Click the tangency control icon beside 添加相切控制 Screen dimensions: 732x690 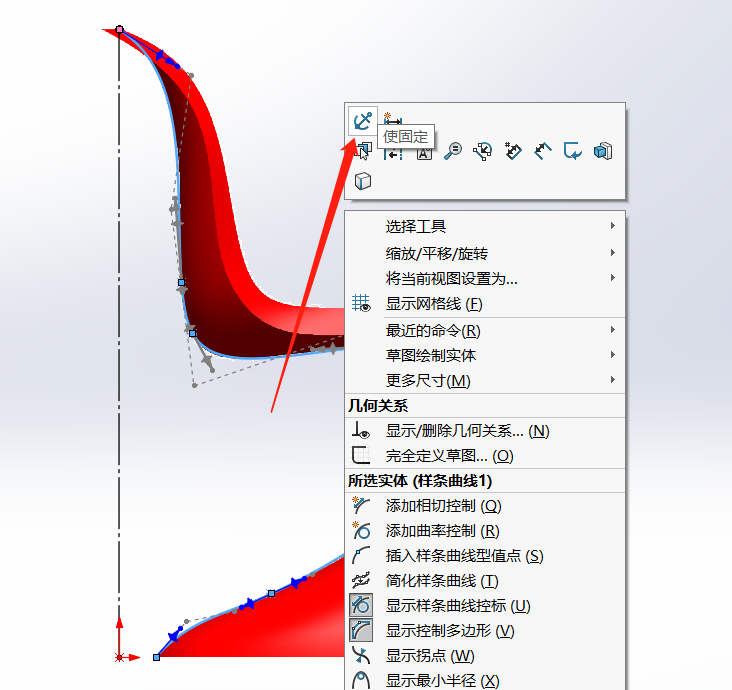click(x=361, y=506)
